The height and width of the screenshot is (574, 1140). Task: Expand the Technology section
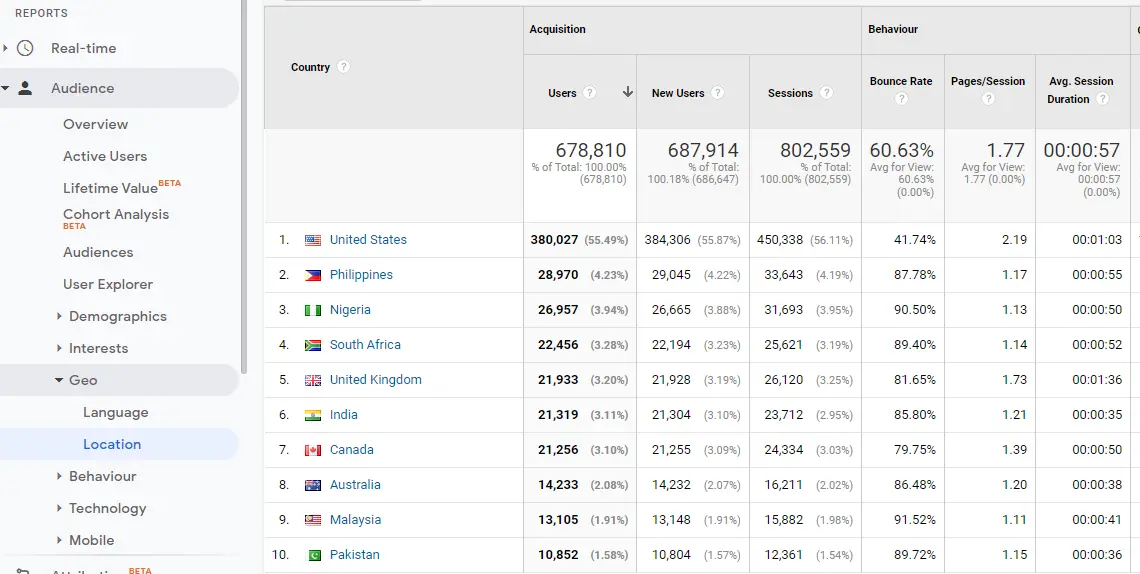click(60, 508)
